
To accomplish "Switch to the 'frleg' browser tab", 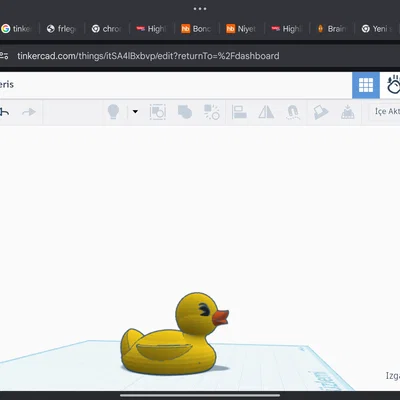I will 62,29.
